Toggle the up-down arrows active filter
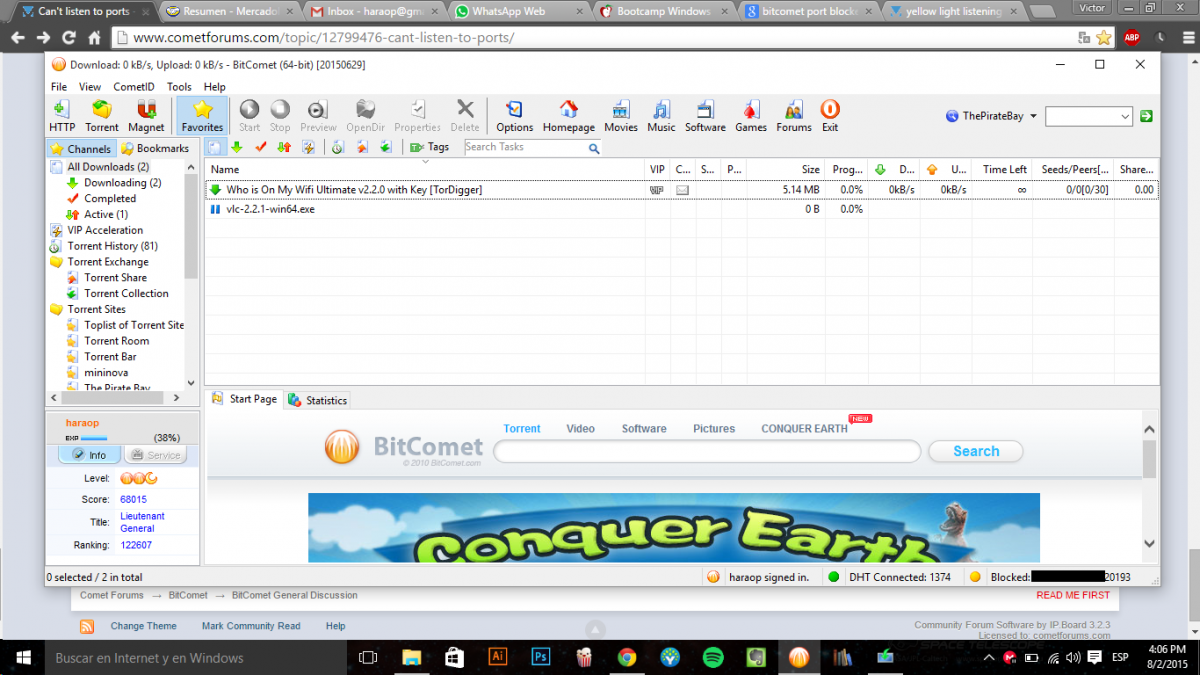Image resolution: width=1200 pixels, height=675 pixels. (284, 147)
